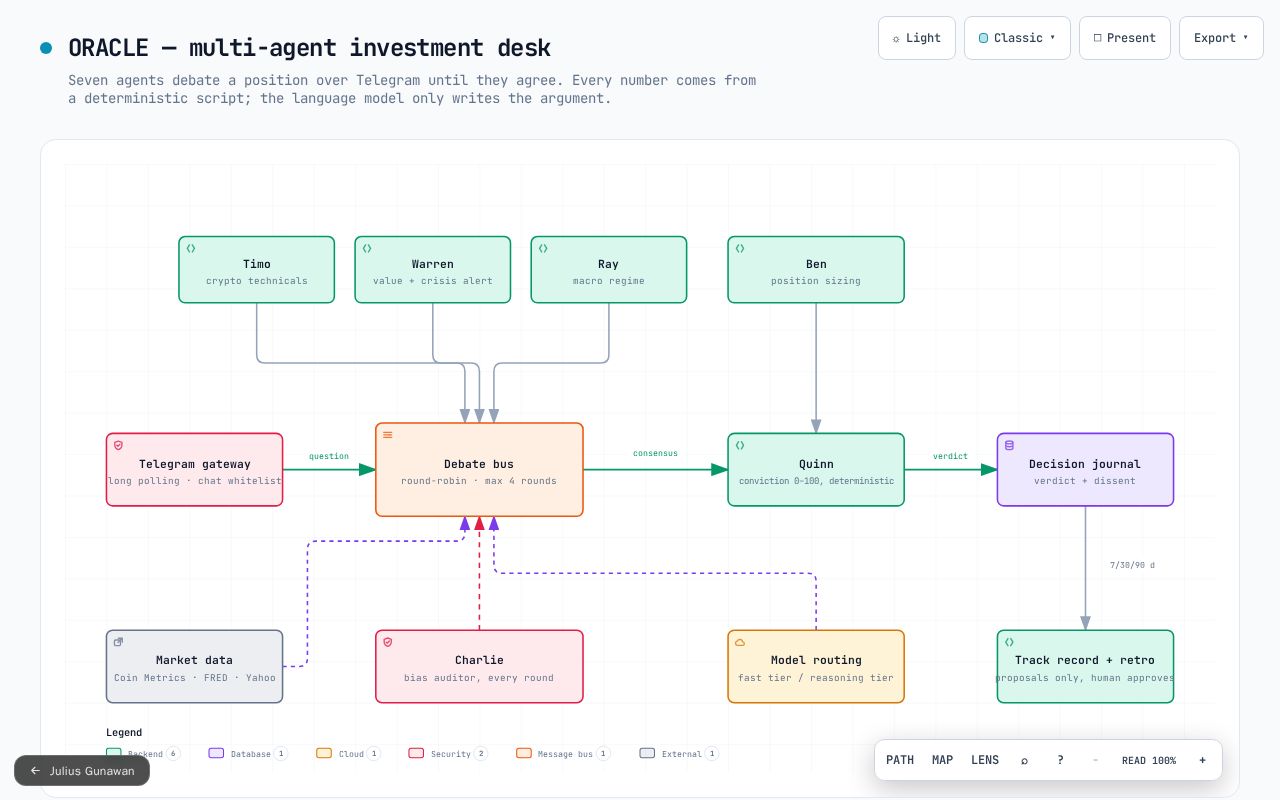Open the Export dropdown menu
Screen dimensions: 1280x800
(1221, 38)
